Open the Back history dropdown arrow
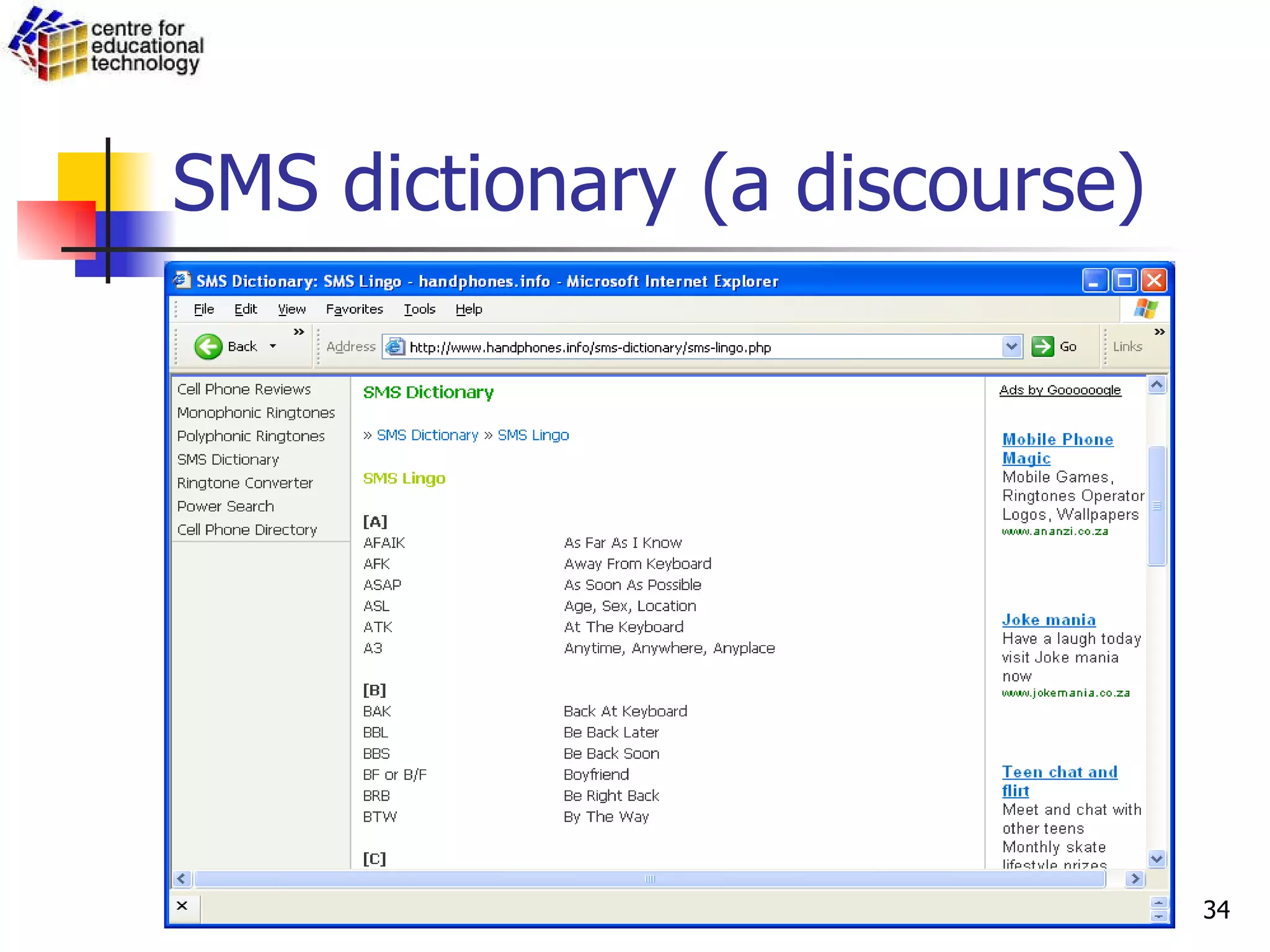 [273, 346]
